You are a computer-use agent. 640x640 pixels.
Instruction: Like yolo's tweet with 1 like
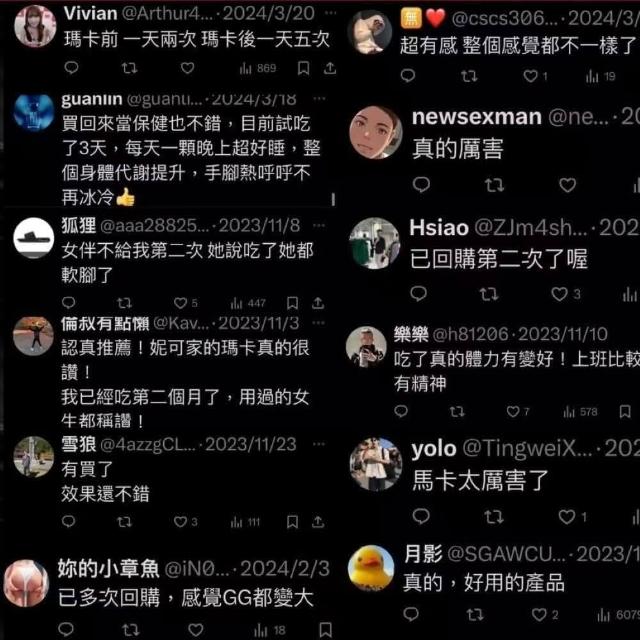click(x=572, y=517)
